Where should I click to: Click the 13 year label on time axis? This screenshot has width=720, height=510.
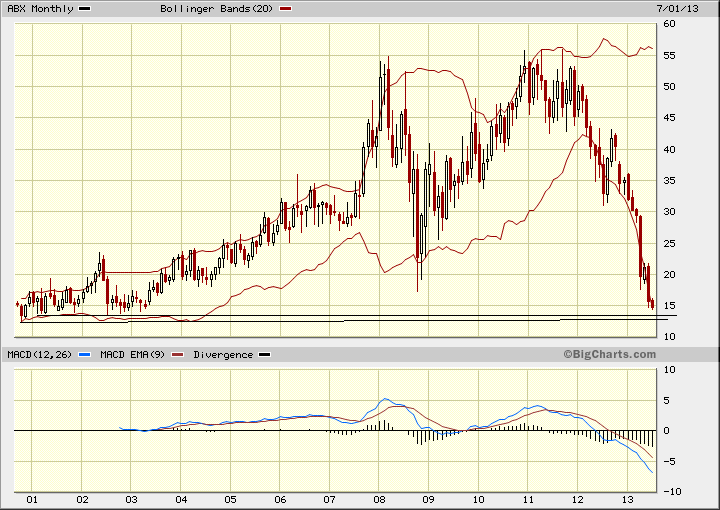coord(627,500)
